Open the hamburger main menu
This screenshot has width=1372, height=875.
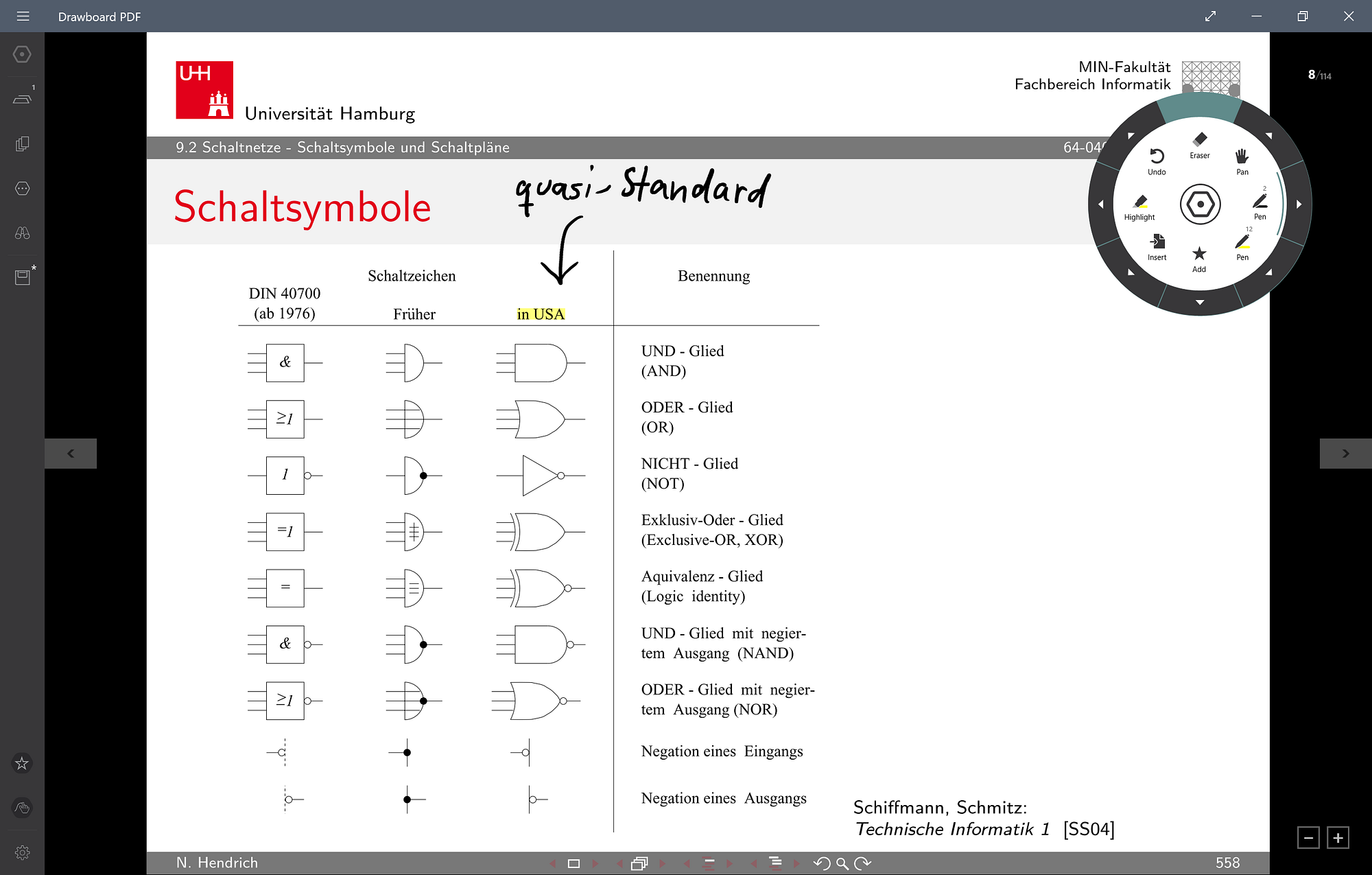[23, 16]
